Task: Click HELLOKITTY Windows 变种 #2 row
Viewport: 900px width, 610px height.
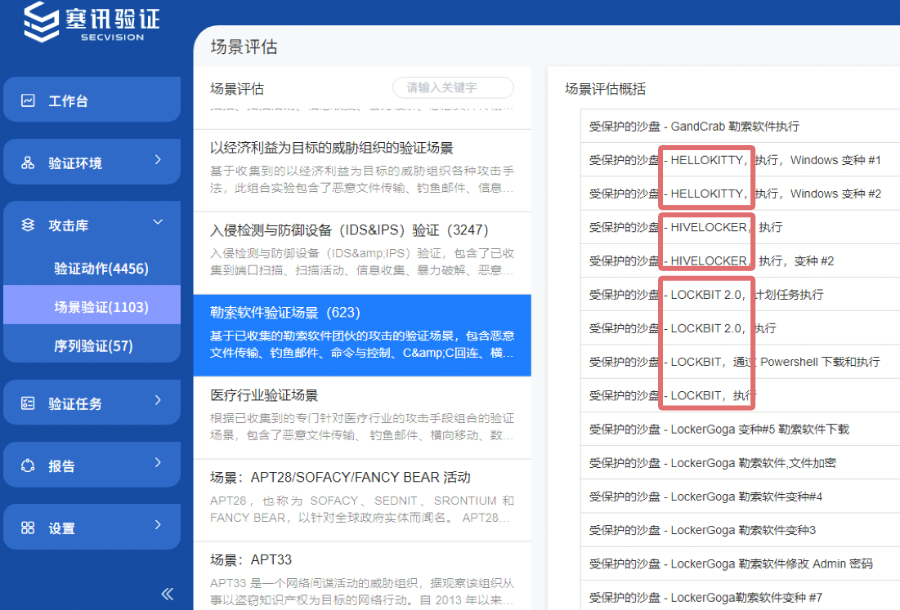Action: 740,193
